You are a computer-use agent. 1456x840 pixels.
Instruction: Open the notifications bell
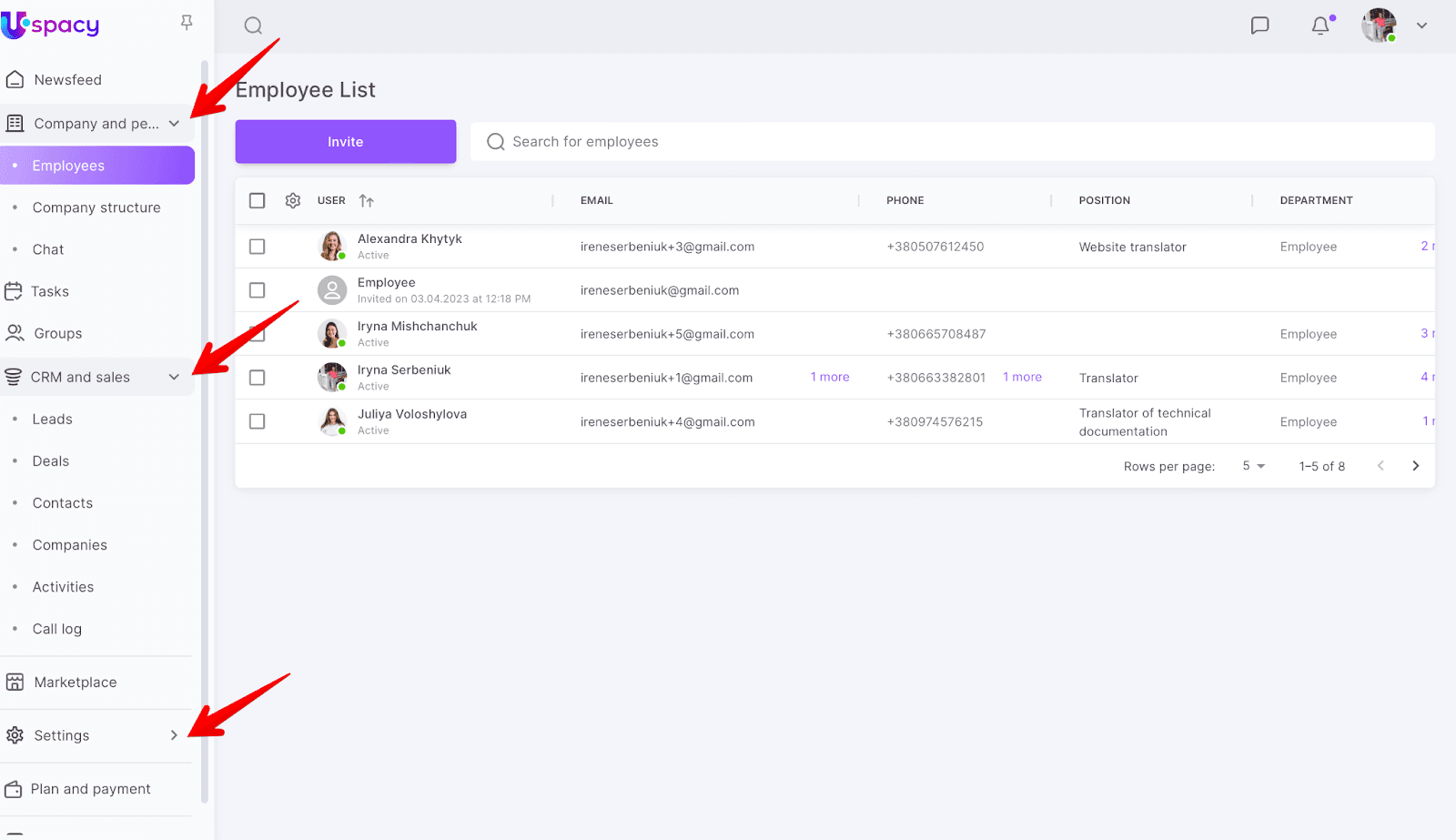coord(1320,25)
